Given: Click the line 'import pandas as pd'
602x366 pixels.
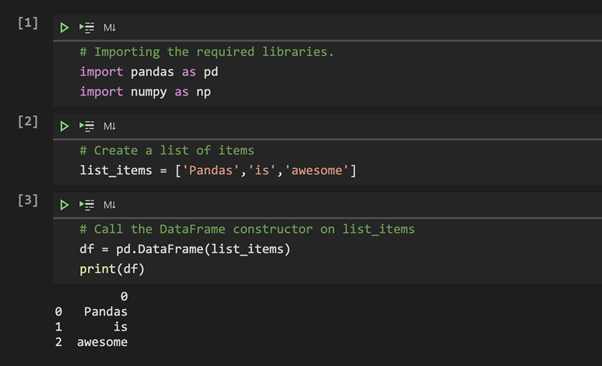Looking at the screenshot, I should 149,72.
